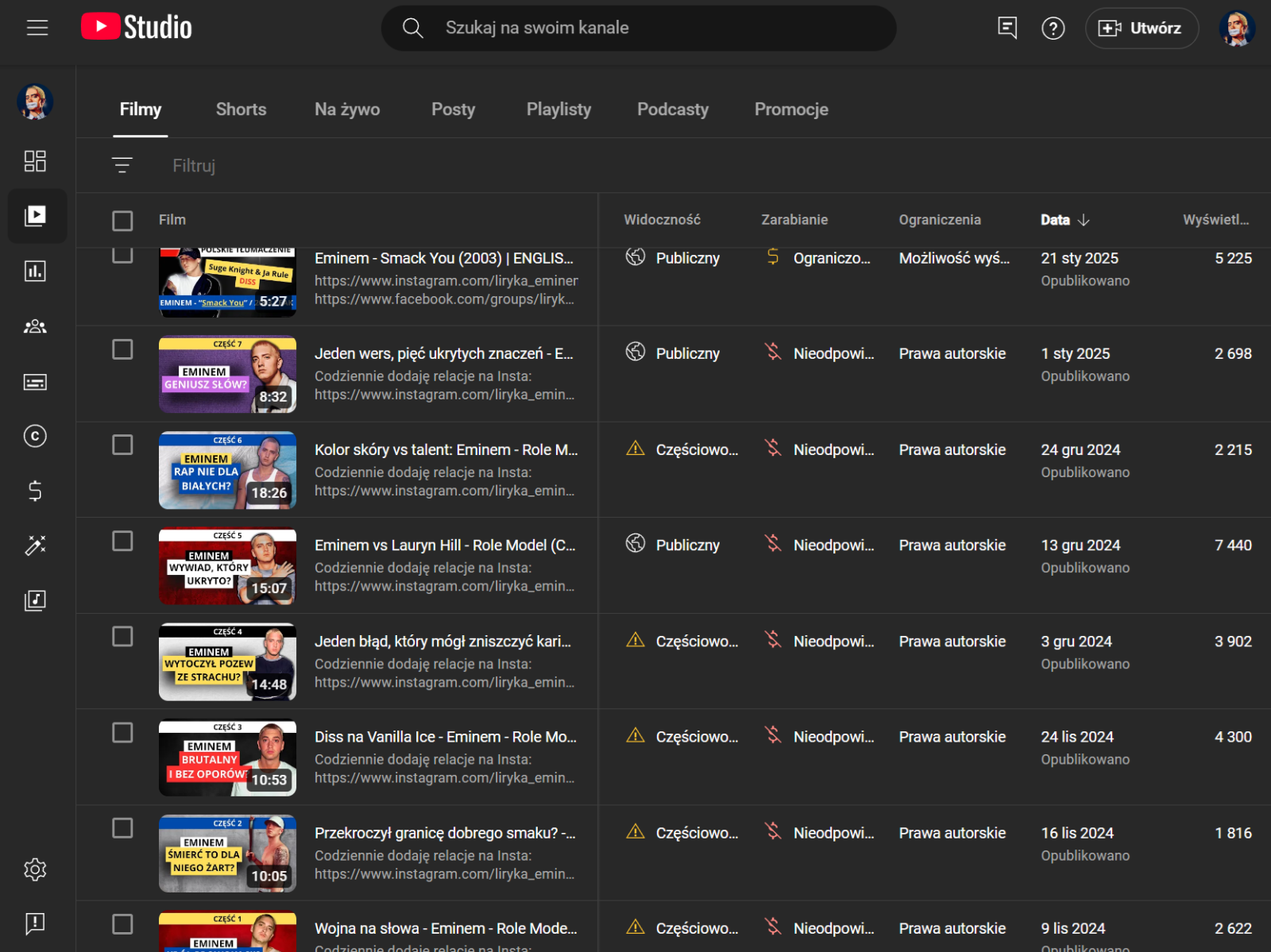Switch to the Playlisty tab
Viewport: 1271px width, 952px height.
tap(558, 110)
